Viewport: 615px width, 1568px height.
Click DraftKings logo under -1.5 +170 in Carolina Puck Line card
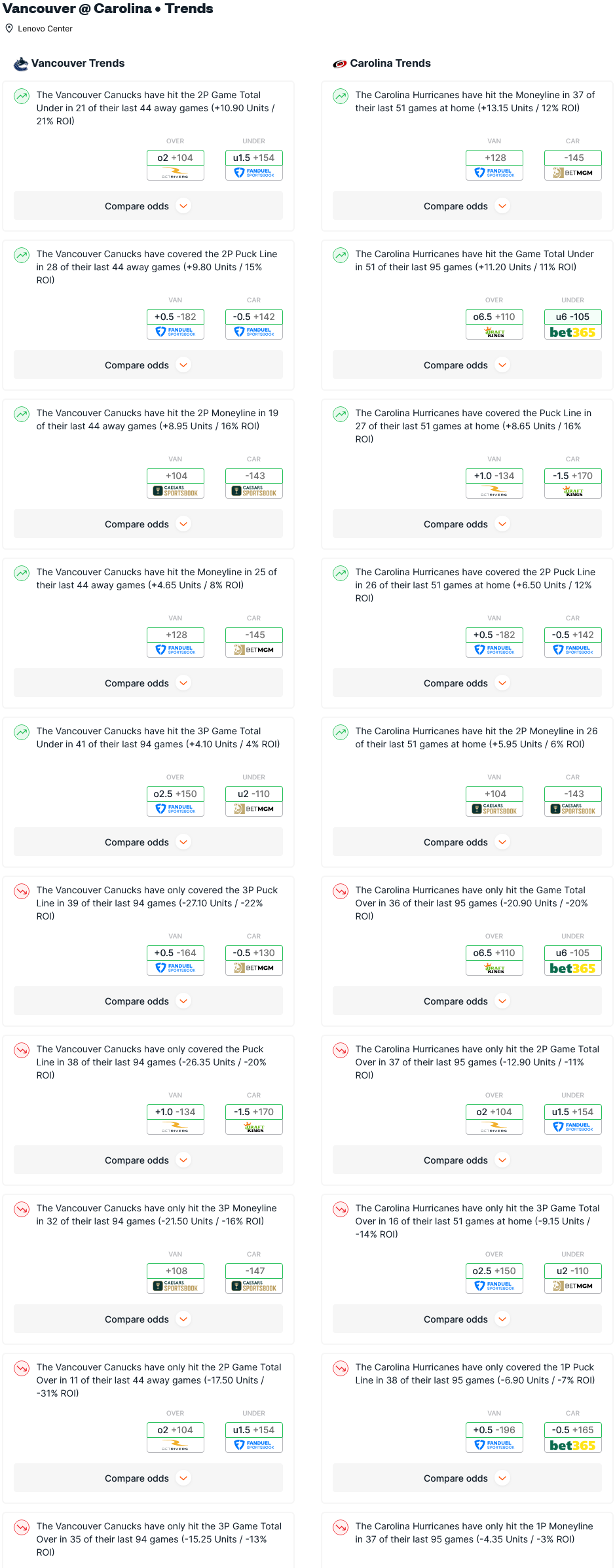tap(572, 491)
